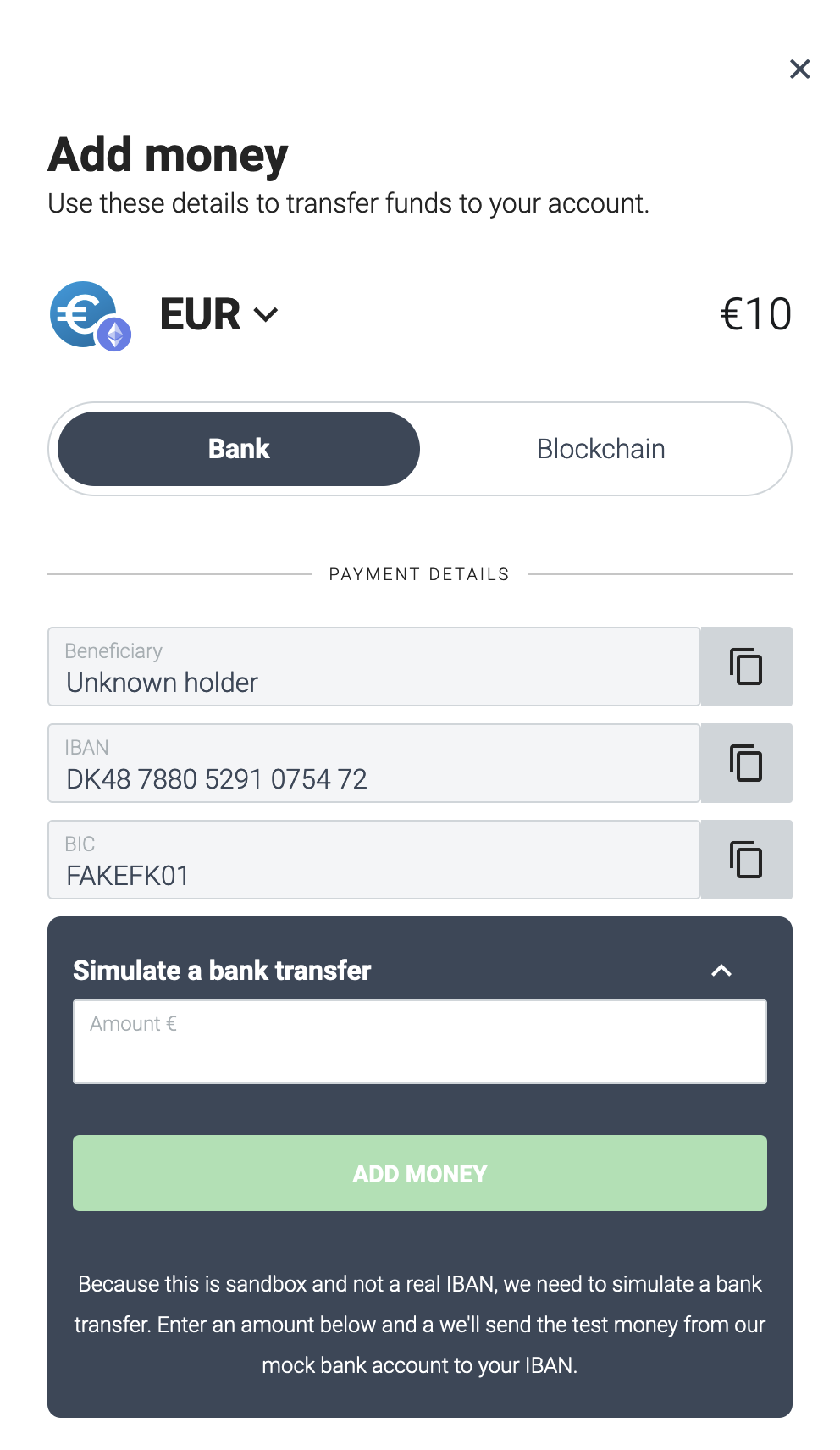Click the Simulate a bank transfer heading

[222, 971]
